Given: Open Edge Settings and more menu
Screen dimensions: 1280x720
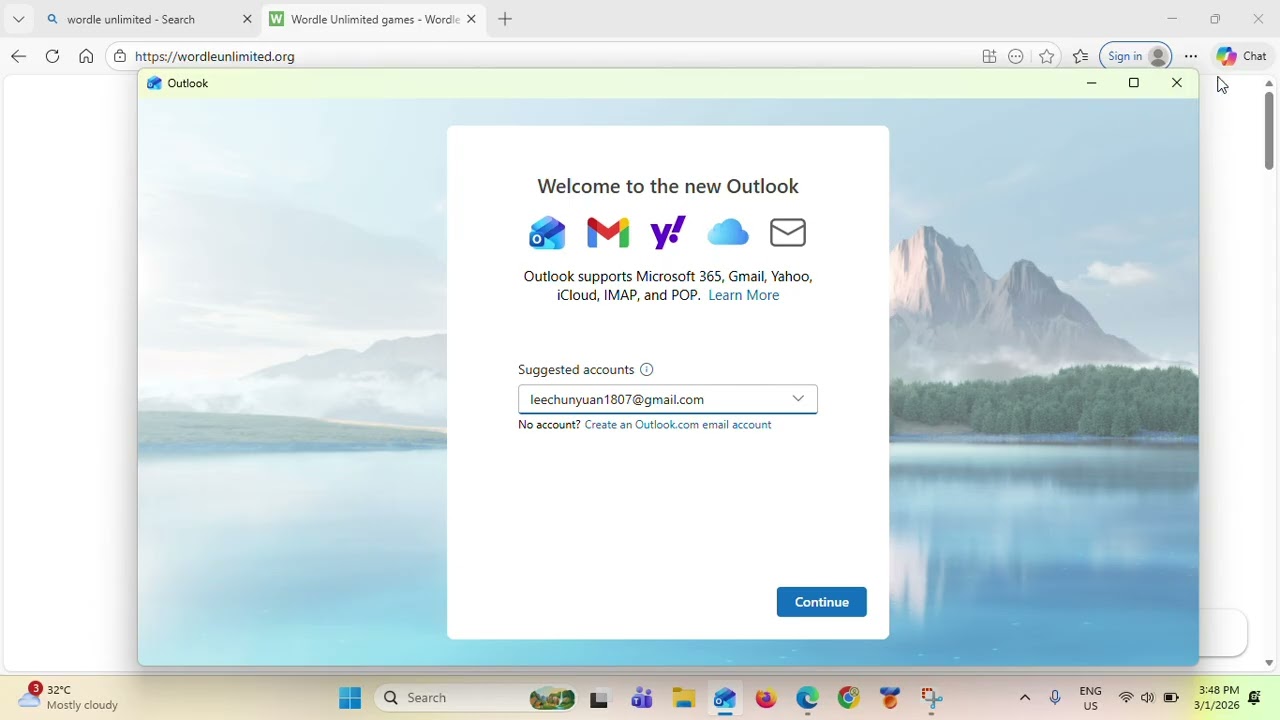Looking at the screenshot, I should coord(1190,56).
